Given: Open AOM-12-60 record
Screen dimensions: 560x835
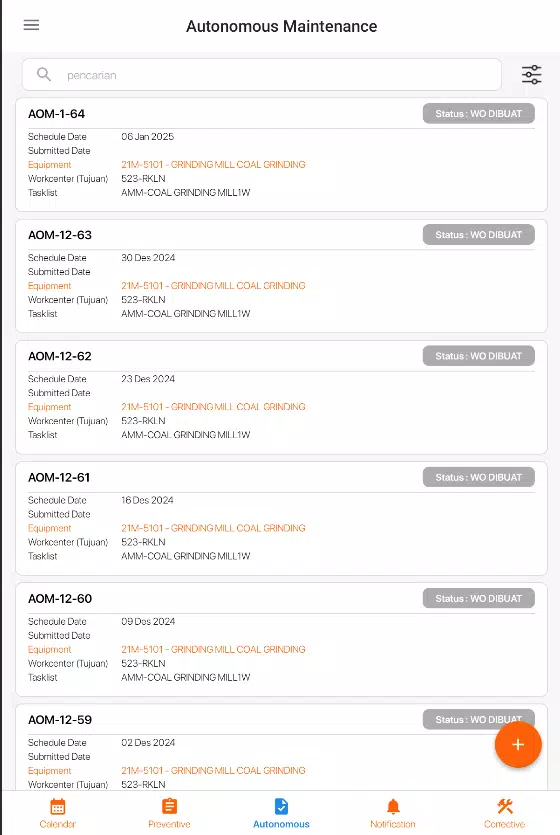Looking at the screenshot, I should tap(281, 640).
